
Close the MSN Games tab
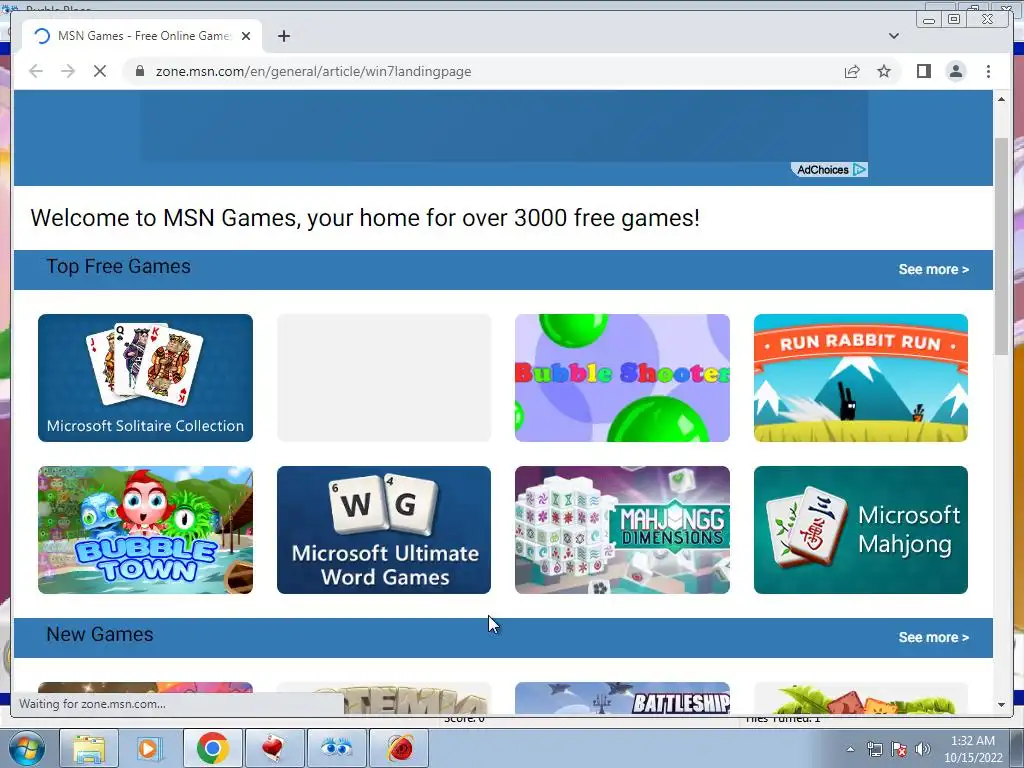pyautogui.click(x=246, y=36)
